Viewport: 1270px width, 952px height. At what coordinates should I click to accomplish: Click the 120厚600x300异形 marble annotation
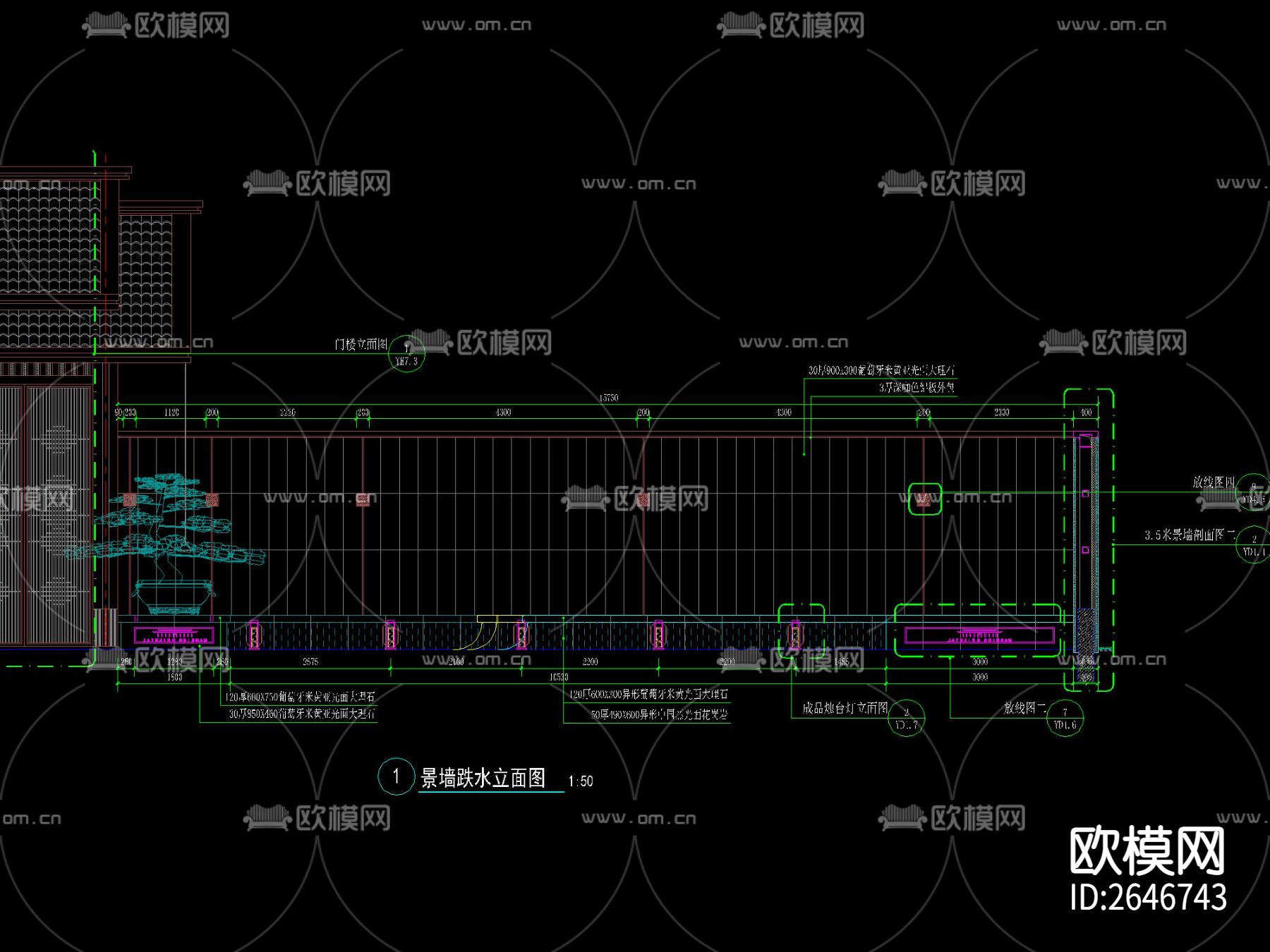click(x=648, y=695)
